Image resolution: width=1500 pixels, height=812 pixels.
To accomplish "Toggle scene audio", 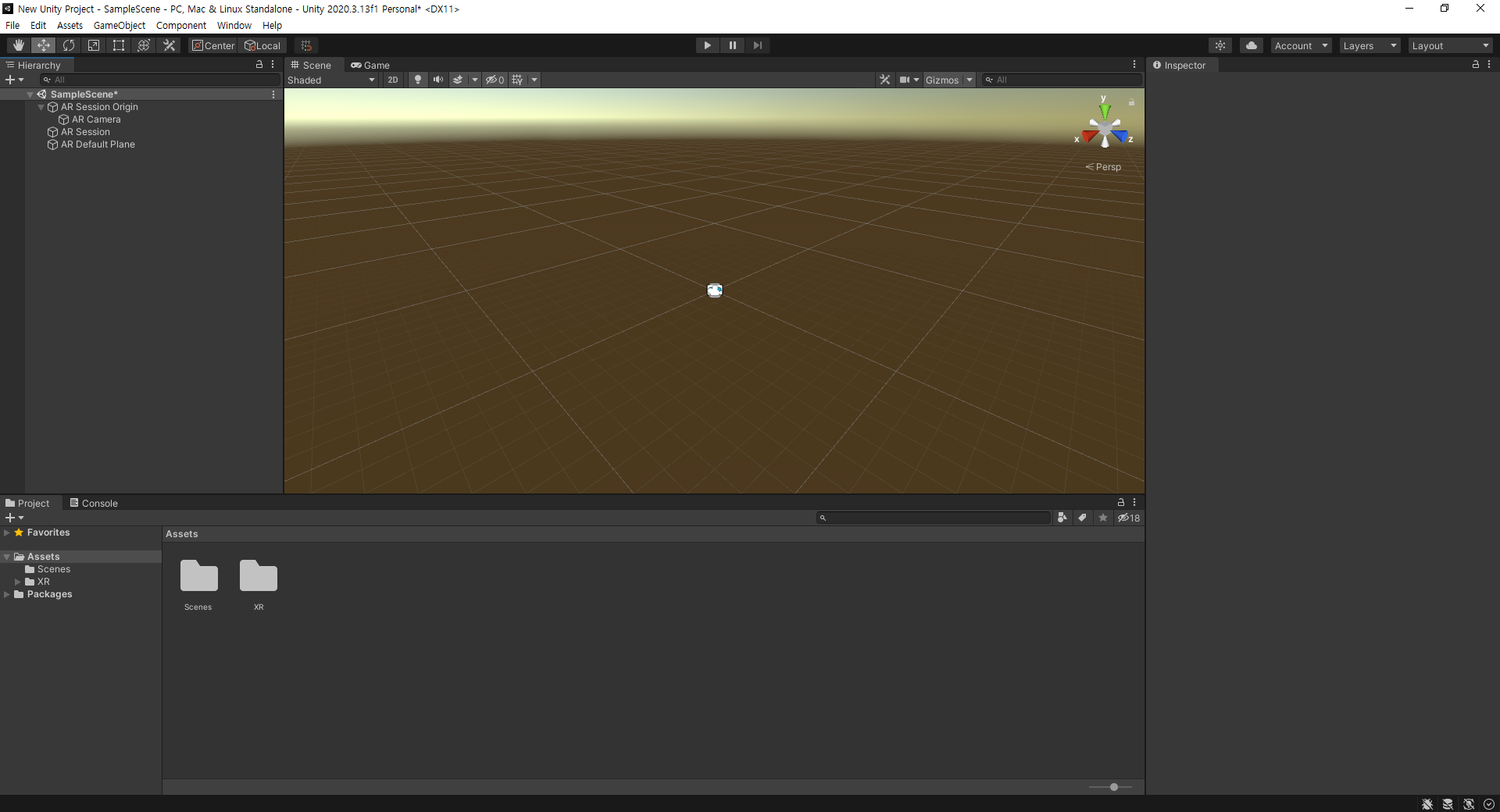I will point(438,80).
